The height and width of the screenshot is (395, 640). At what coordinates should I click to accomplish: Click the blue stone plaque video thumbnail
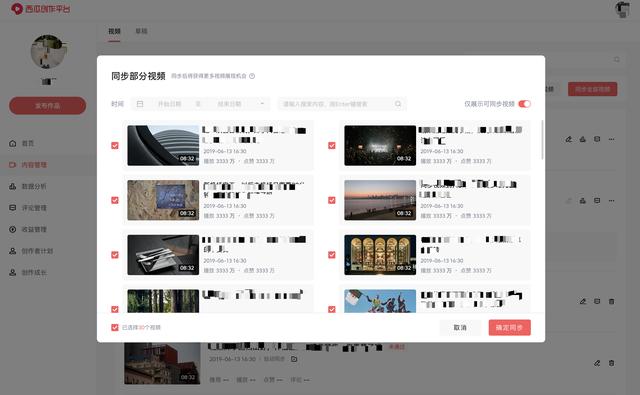point(163,200)
